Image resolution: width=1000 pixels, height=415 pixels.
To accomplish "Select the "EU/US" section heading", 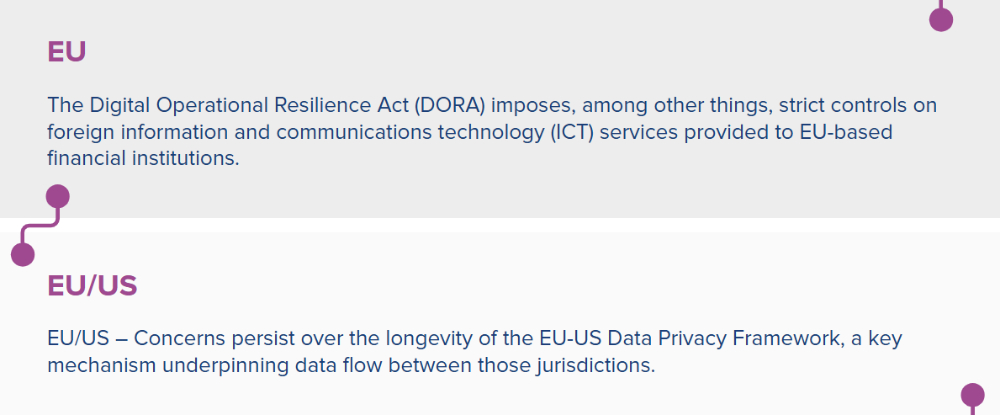I will (x=92, y=286).
